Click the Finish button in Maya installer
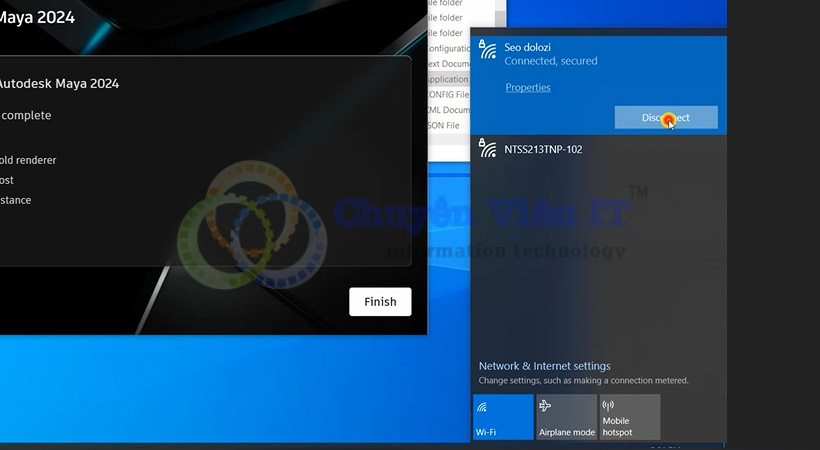 [x=380, y=301]
